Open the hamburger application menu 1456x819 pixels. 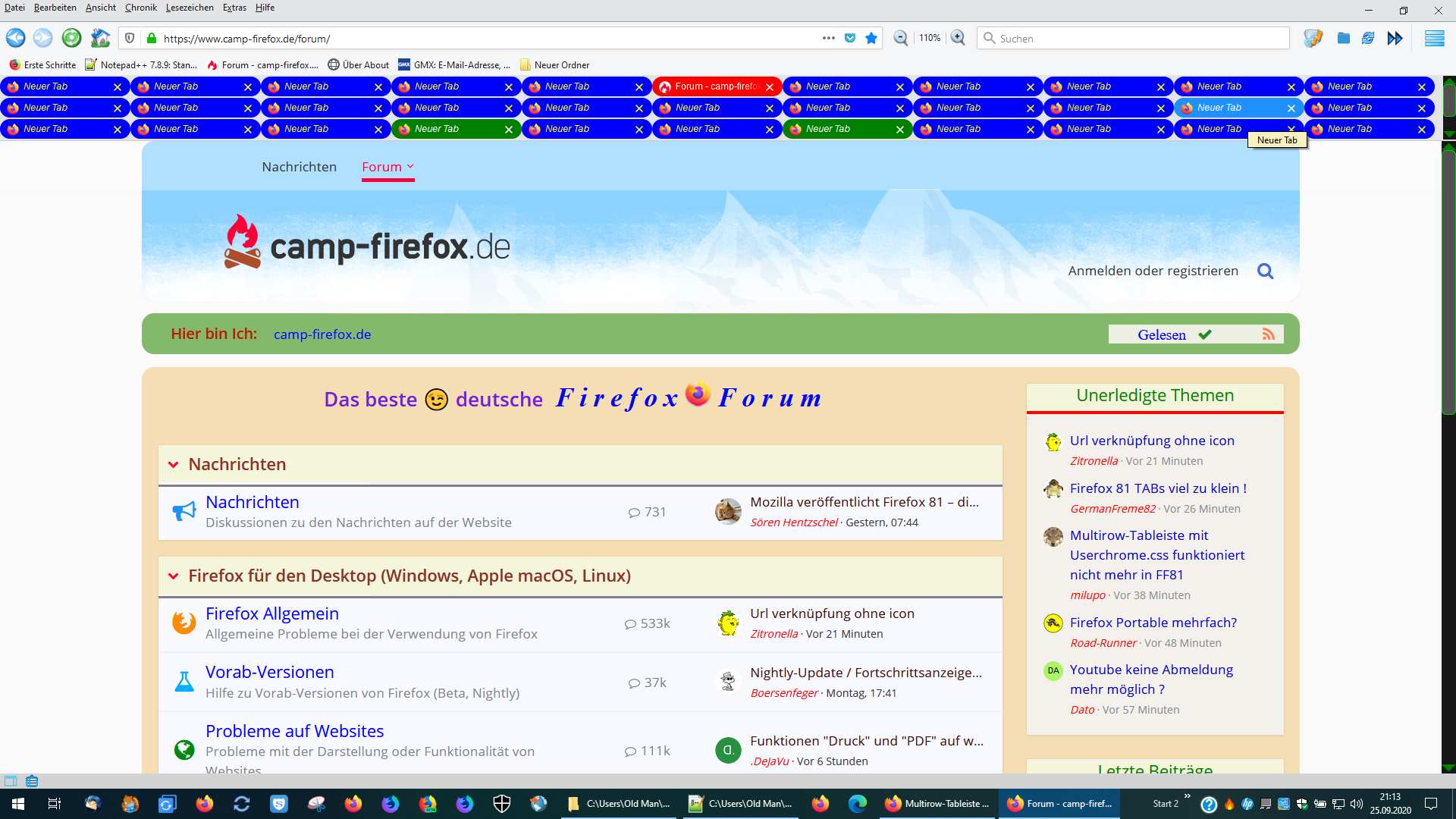(1434, 38)
